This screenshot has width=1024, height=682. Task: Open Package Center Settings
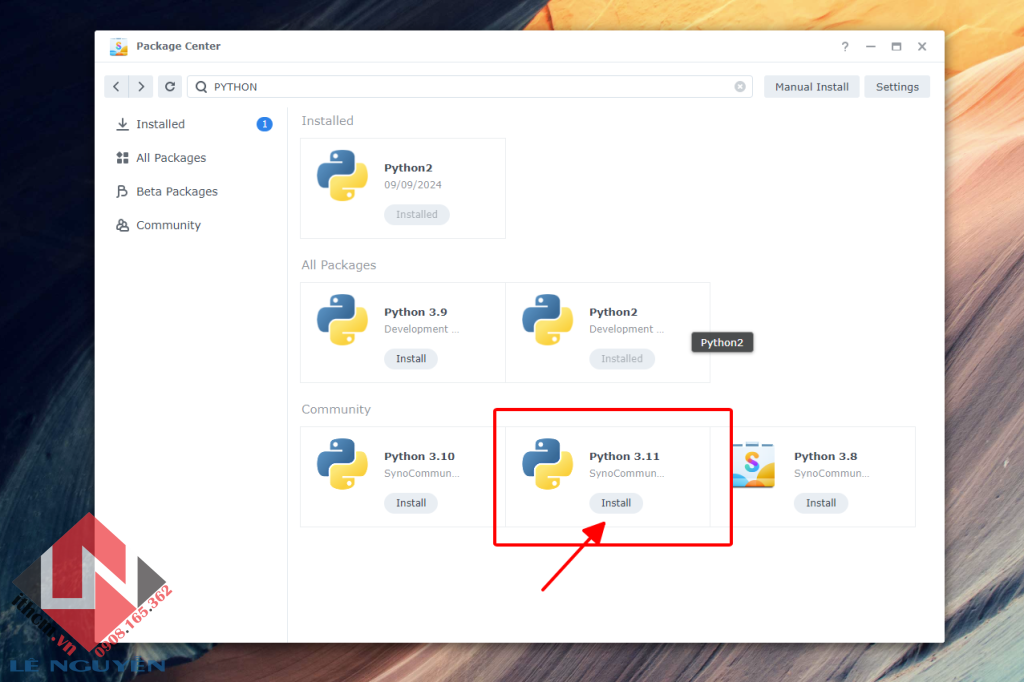click(x=897, y=87)
